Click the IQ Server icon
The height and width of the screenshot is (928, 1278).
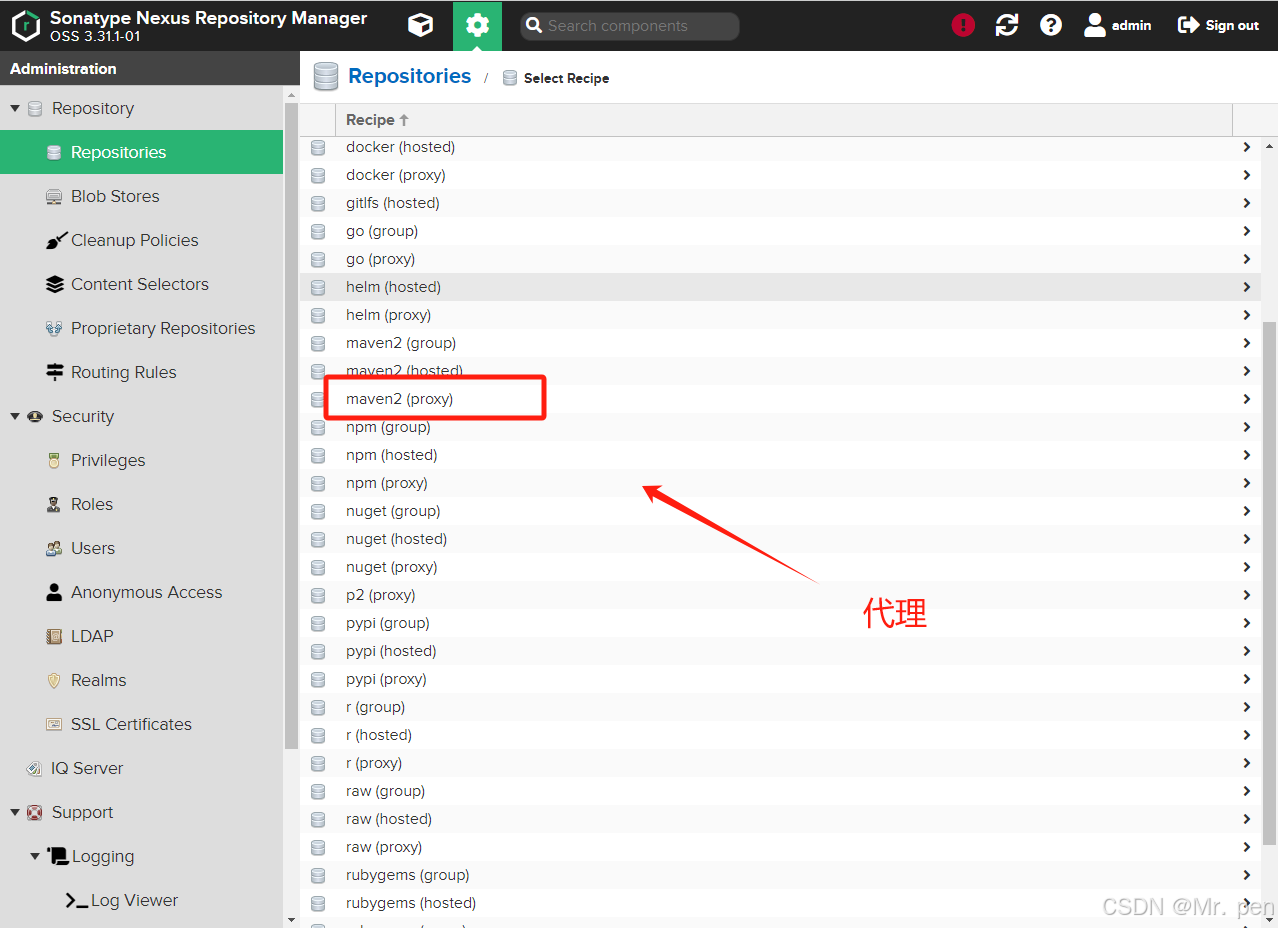click(35, 769)
